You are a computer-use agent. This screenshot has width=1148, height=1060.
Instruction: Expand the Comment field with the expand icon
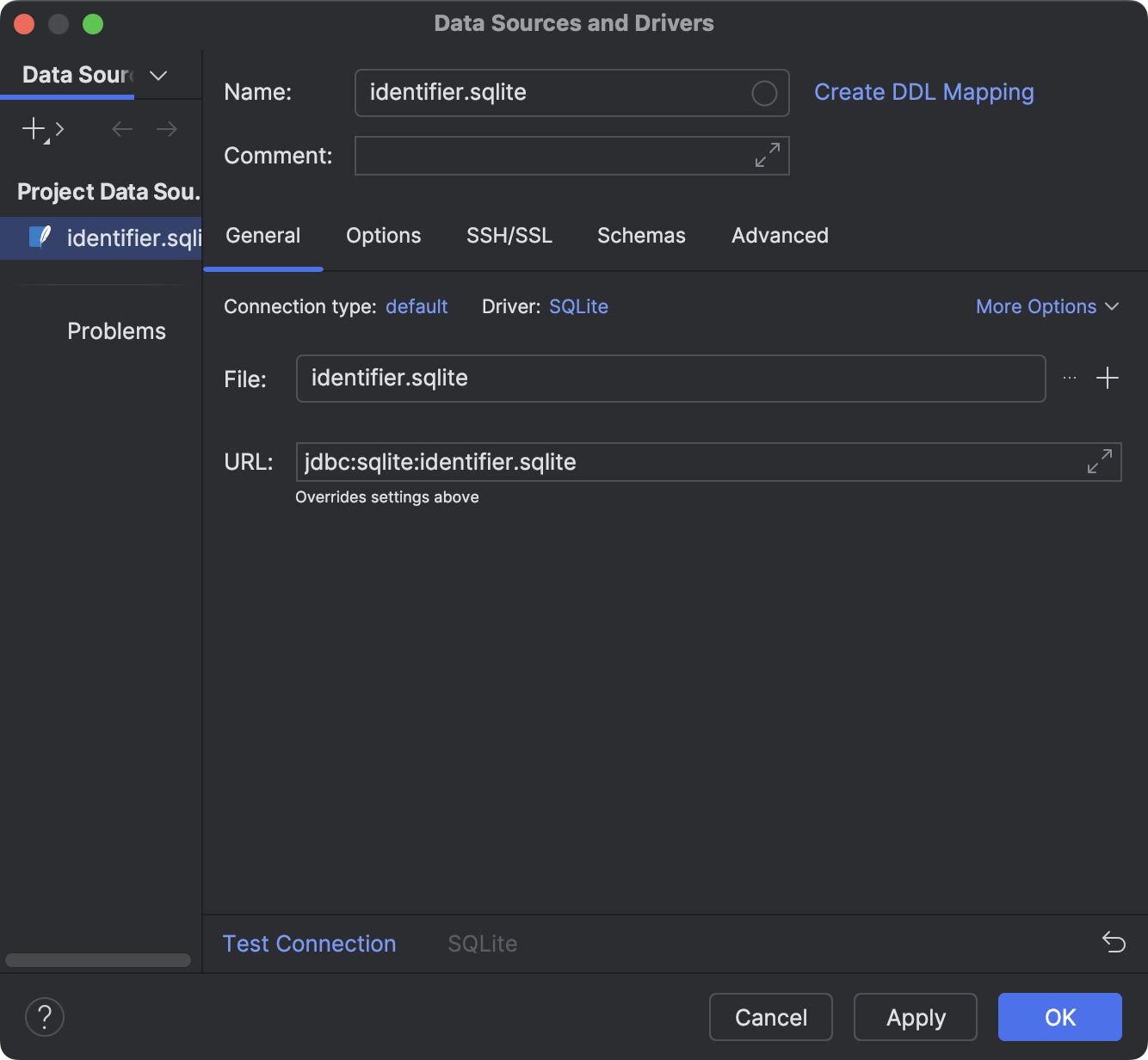767,157
